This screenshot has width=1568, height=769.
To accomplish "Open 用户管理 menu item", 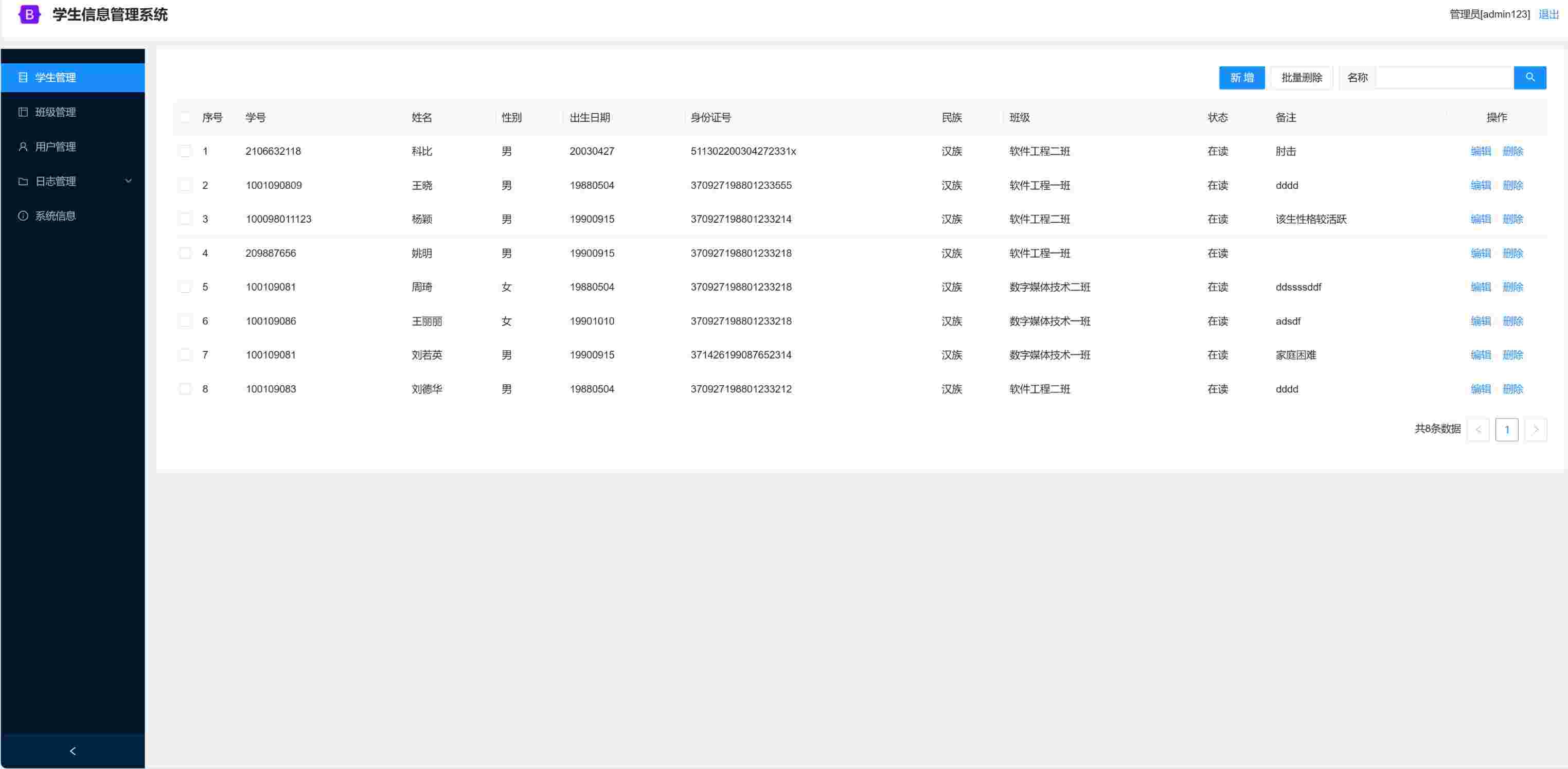I will click(56, 147).
